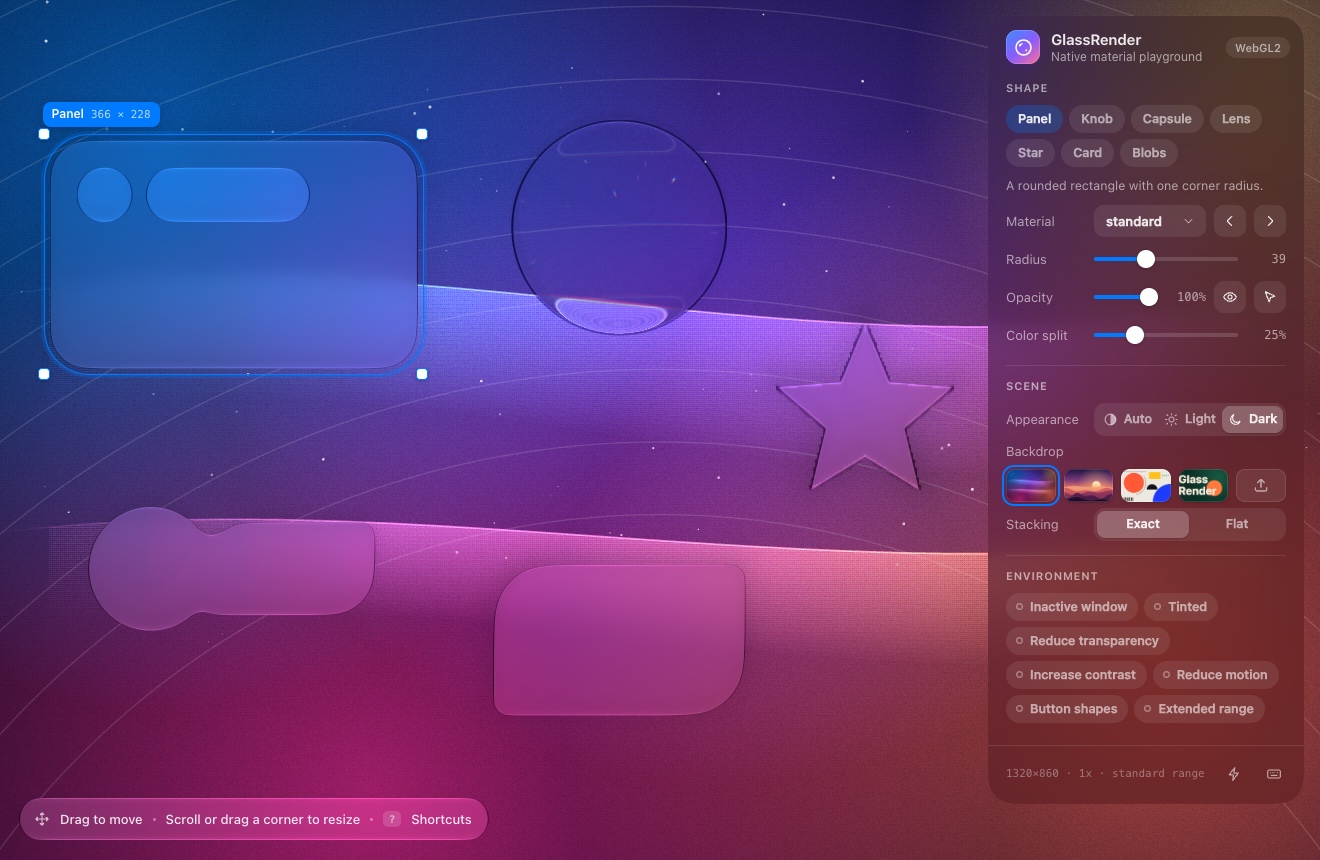Toggle Reduce motion option
Image resolution: width=1320 pixels, height=860 pixels.
coord(1215,675)
